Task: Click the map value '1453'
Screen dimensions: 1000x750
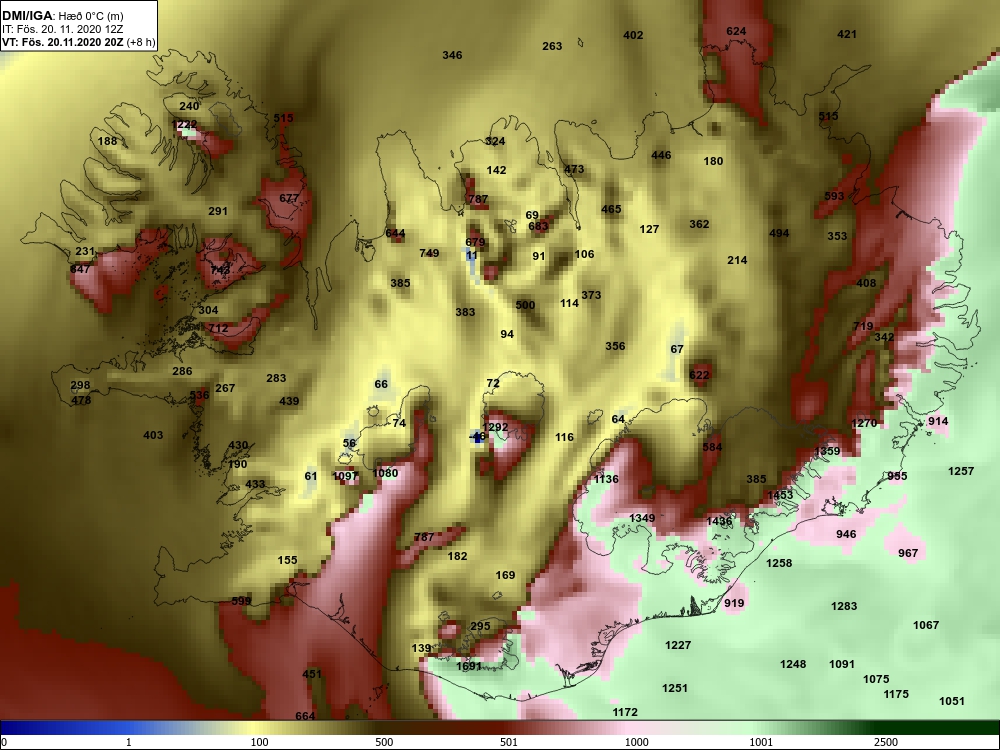Action: (x=780, y=496)
